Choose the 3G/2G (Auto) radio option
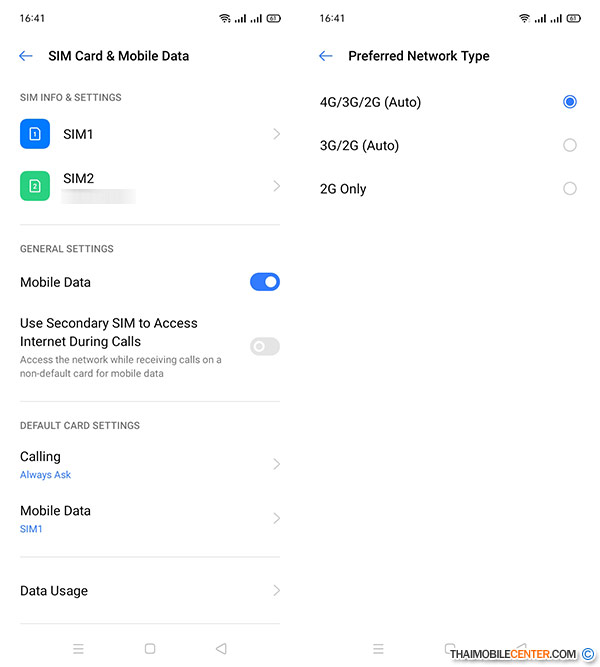600x667 pixels. 570,145
